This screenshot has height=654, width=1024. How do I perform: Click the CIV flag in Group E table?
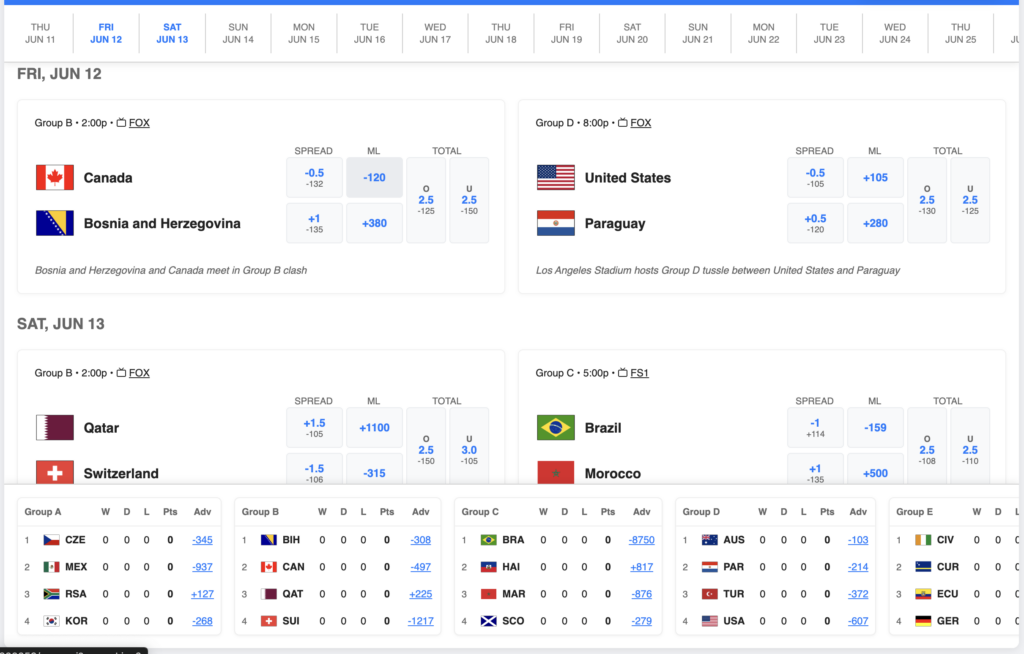click(923, 540)
